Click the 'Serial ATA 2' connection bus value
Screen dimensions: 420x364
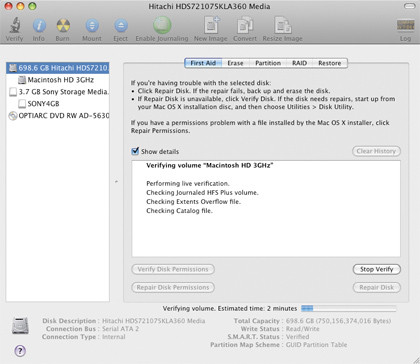[120, 329]
